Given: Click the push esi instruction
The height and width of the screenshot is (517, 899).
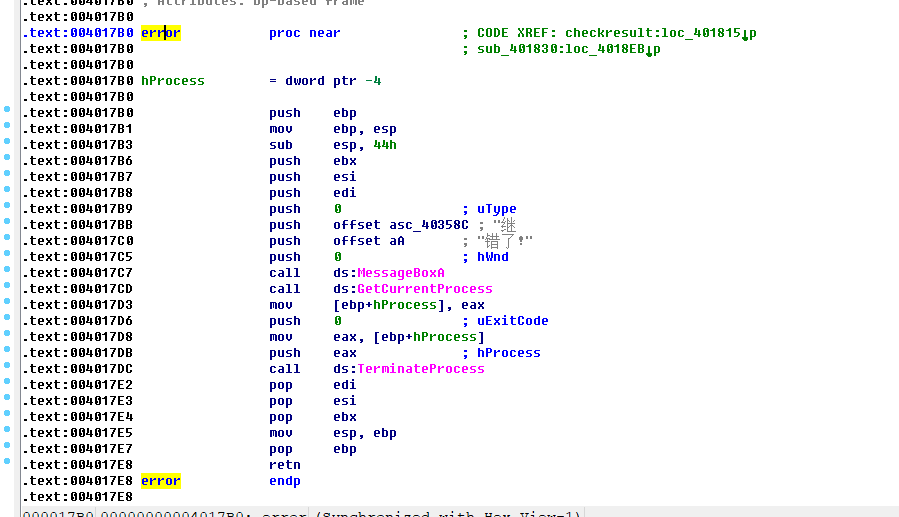Looking at the screenshot, I should pos(312,177).
